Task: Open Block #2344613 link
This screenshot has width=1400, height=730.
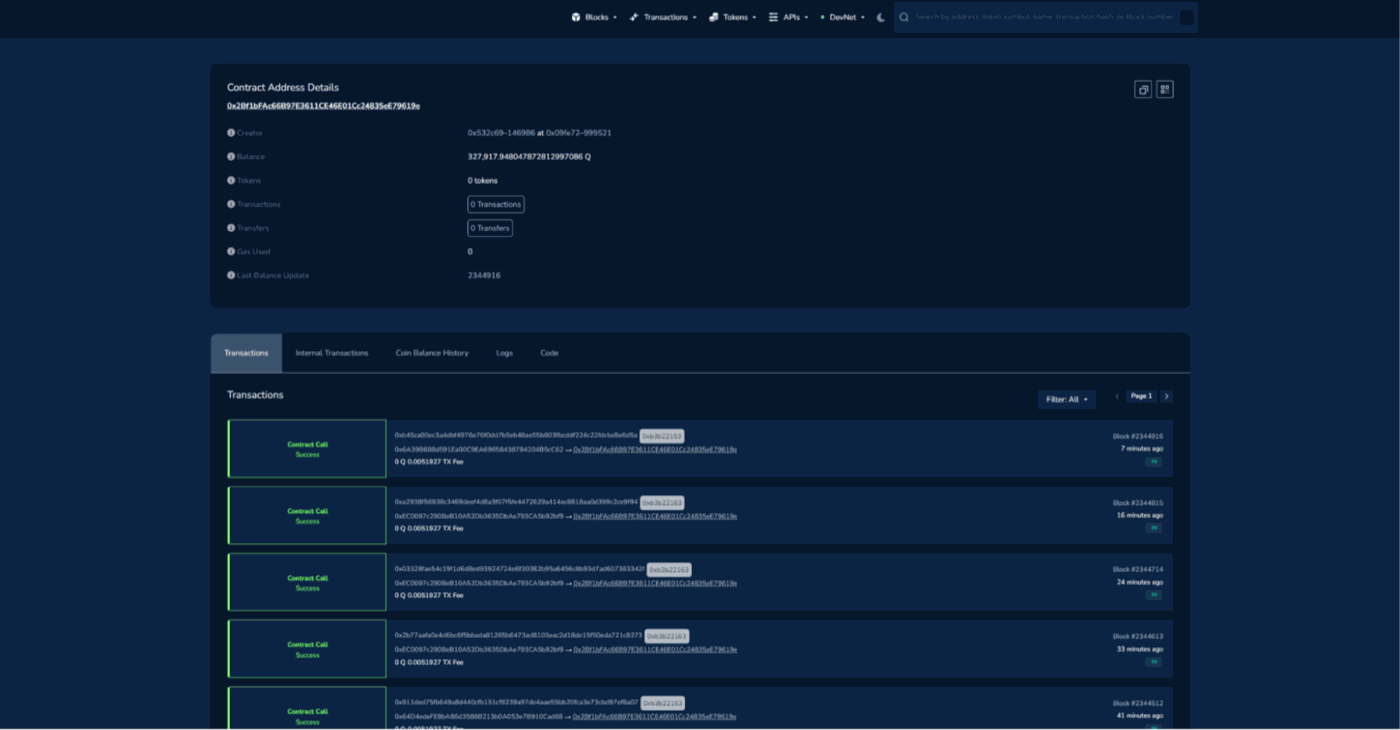Action: pos(1138,637)
